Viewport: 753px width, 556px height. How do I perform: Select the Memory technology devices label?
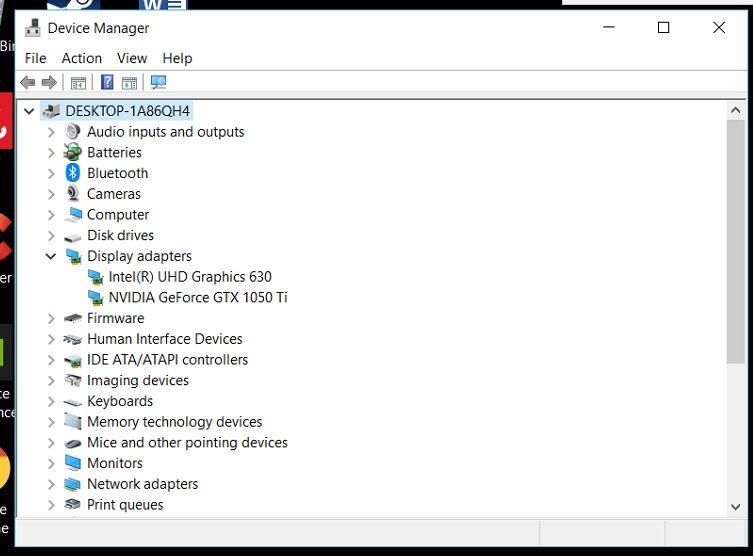point(174,422)
